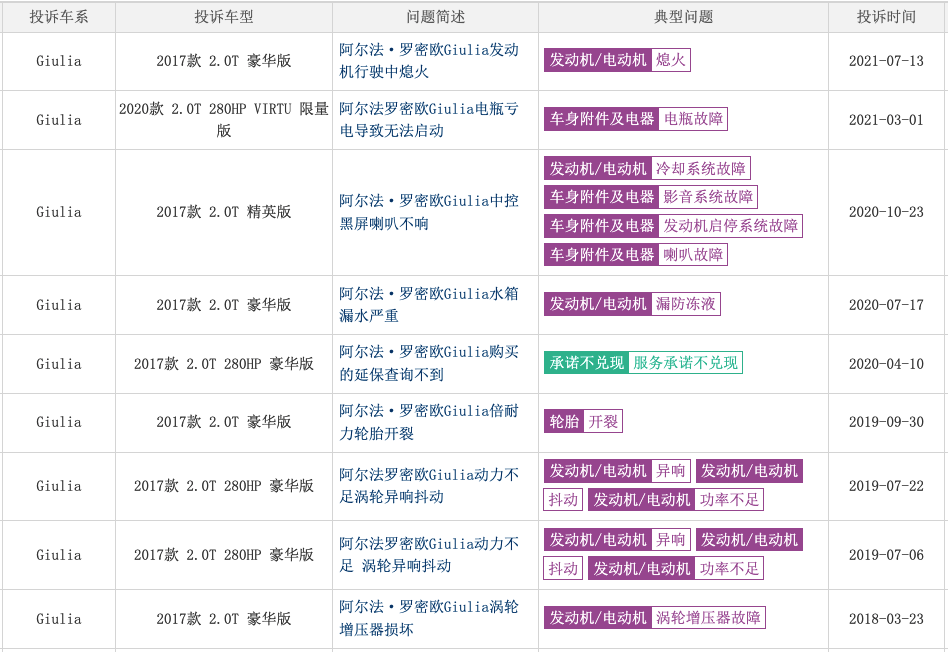This screenshot has height=652, width=948.
Task: Click the 熄火 issue tag
Action: pos(670,60)
